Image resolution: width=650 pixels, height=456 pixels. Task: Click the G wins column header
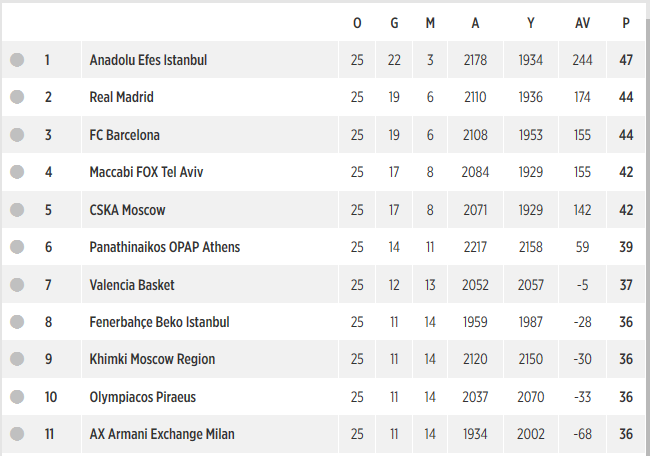pos(394,23)
